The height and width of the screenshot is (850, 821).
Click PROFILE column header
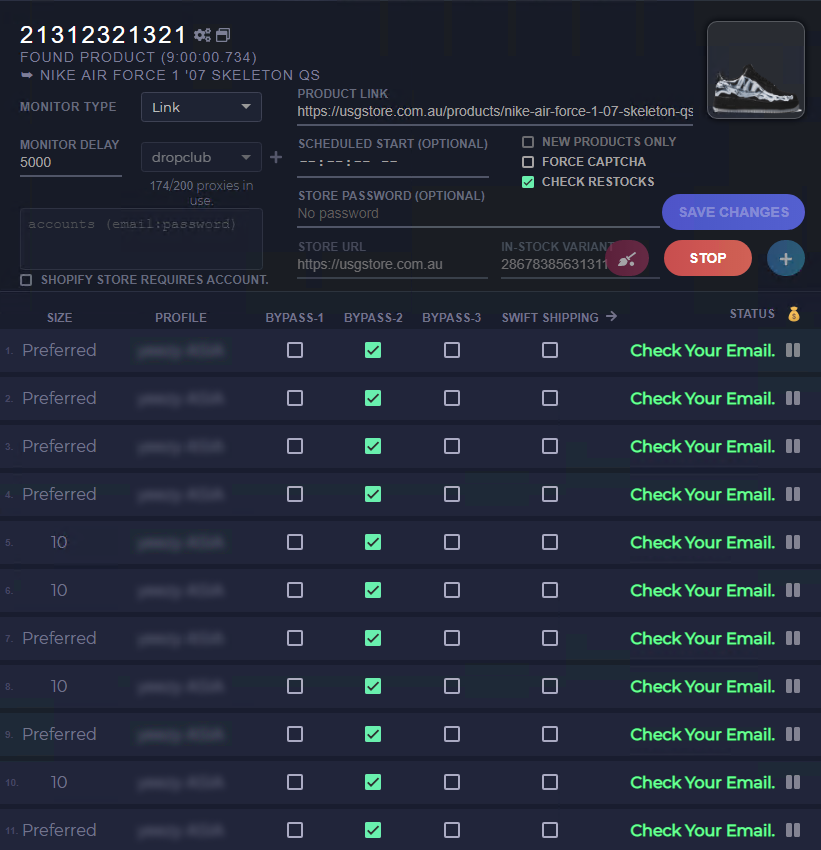coord(181,318)
